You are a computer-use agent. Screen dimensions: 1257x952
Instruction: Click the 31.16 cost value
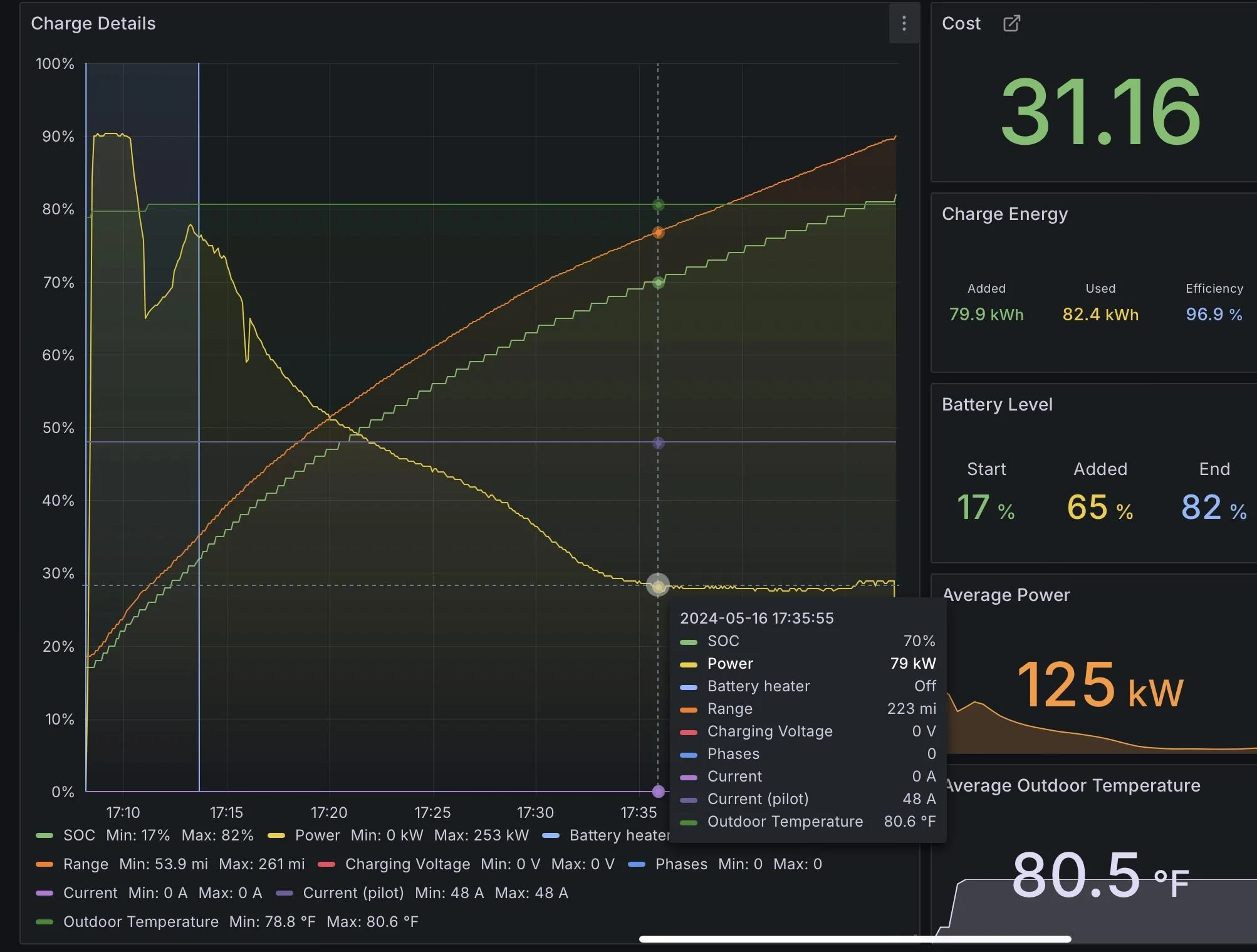pos(1100,112)
